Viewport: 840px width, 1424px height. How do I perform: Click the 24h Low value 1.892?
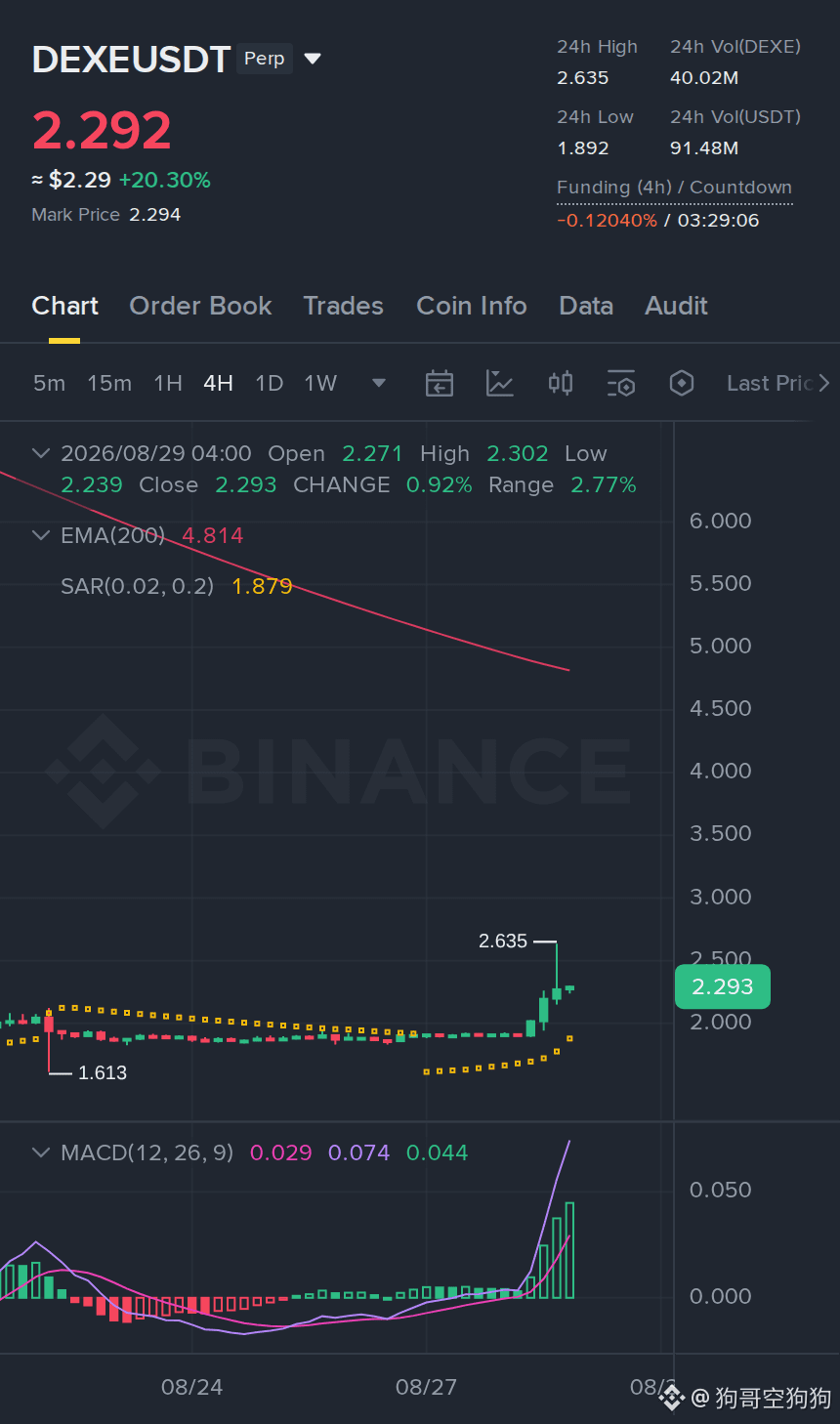[583, 148]
